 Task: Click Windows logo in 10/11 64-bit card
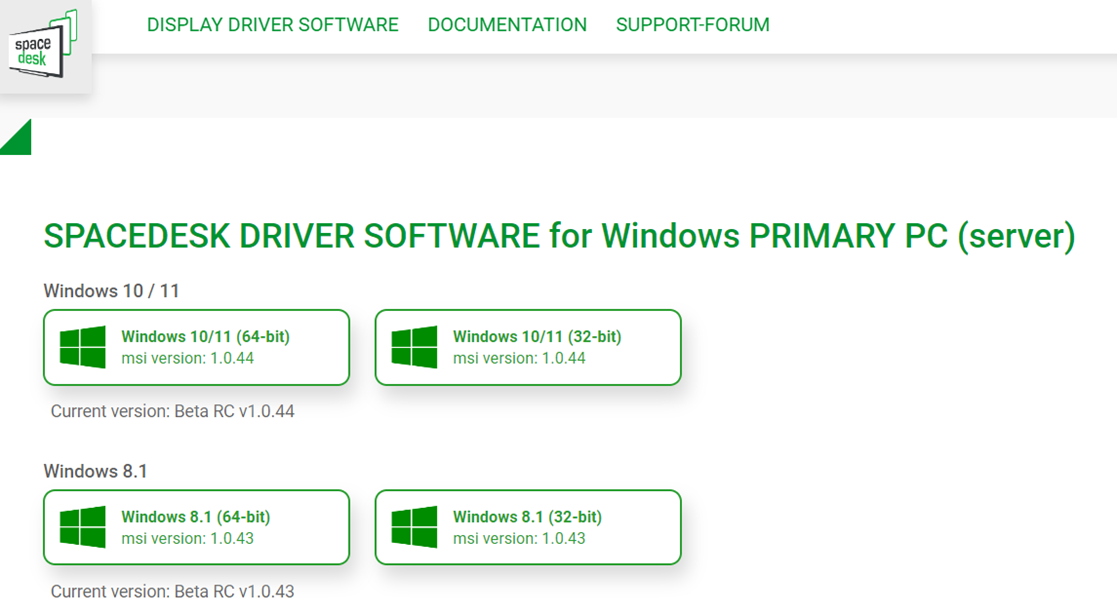coord(83,347)
